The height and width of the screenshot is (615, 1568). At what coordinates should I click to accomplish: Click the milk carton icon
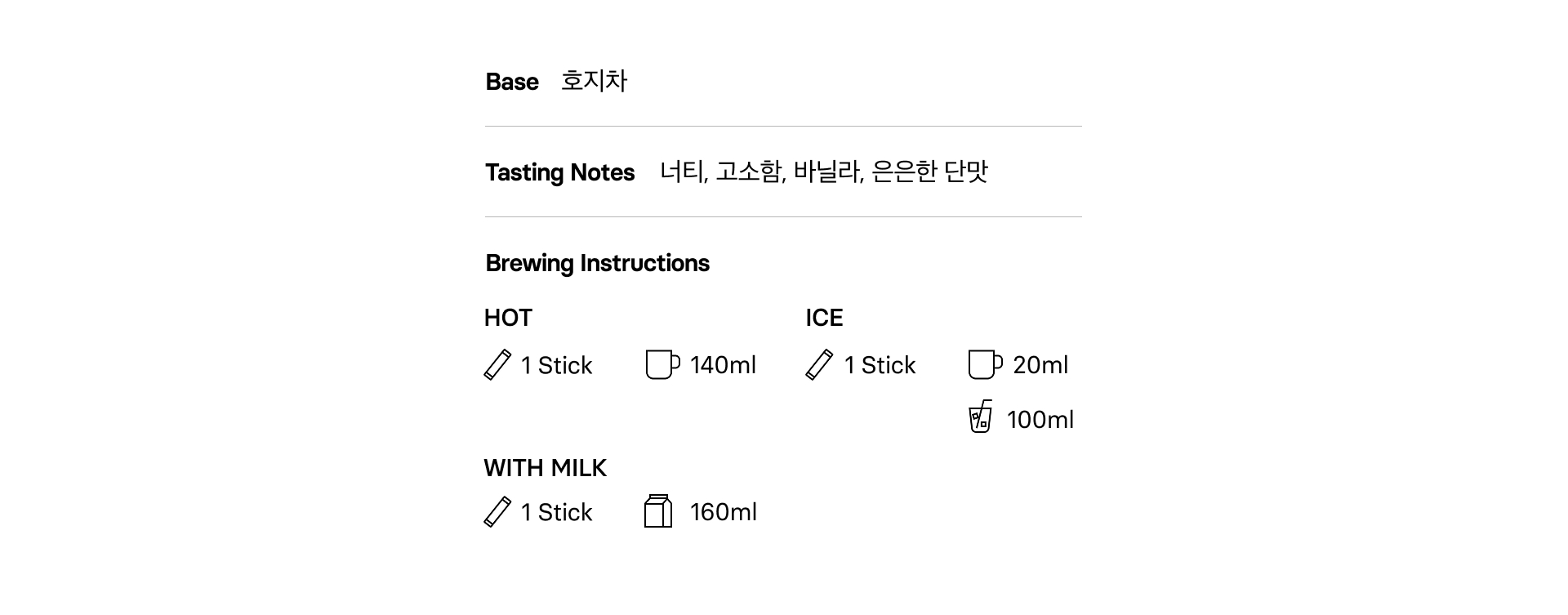658,511
